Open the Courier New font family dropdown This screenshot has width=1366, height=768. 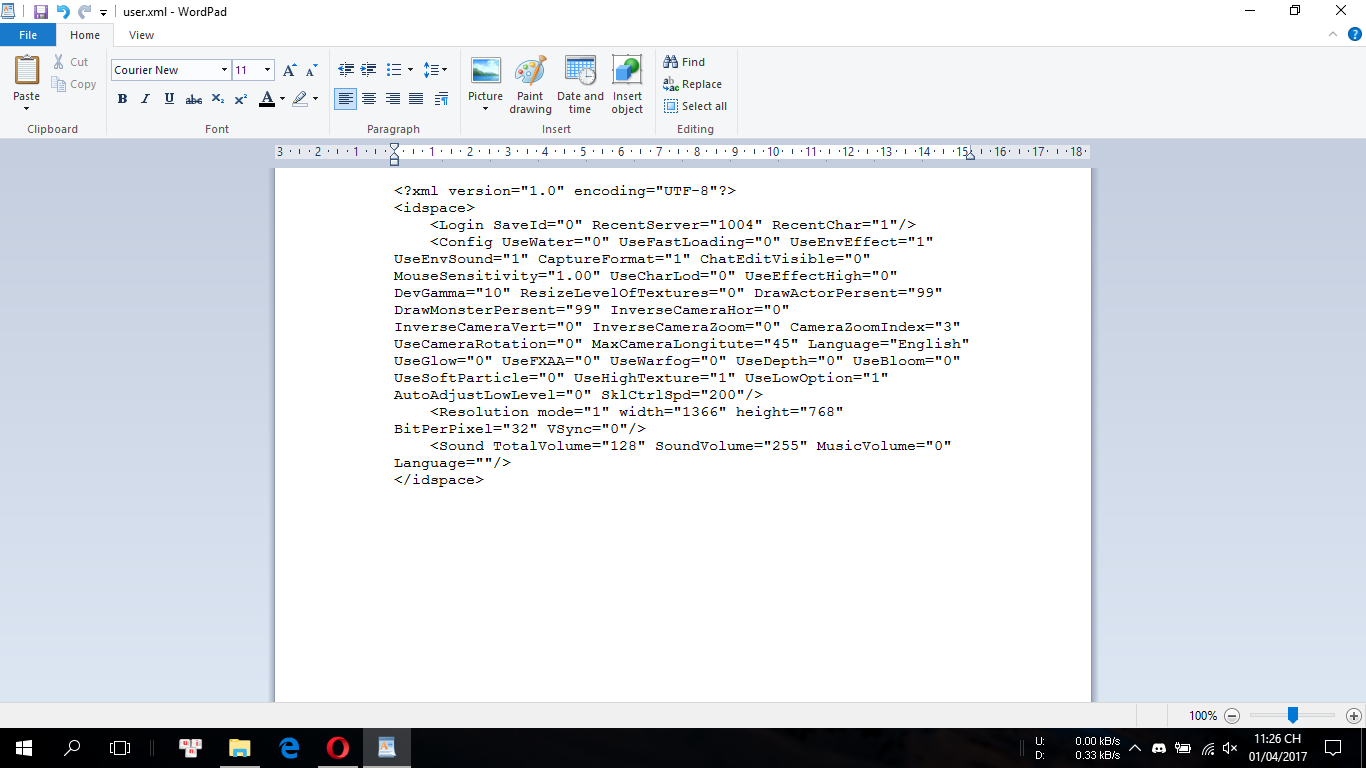click(x=224, y=70)
